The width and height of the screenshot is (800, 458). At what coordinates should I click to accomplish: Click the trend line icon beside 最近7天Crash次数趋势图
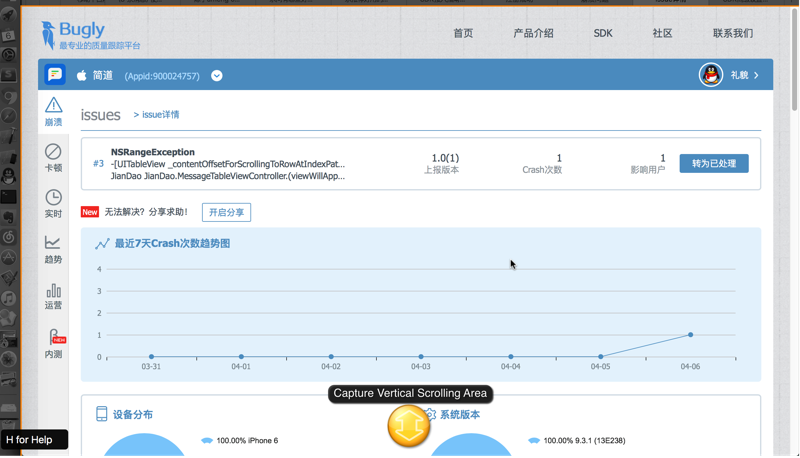point(102,244)
